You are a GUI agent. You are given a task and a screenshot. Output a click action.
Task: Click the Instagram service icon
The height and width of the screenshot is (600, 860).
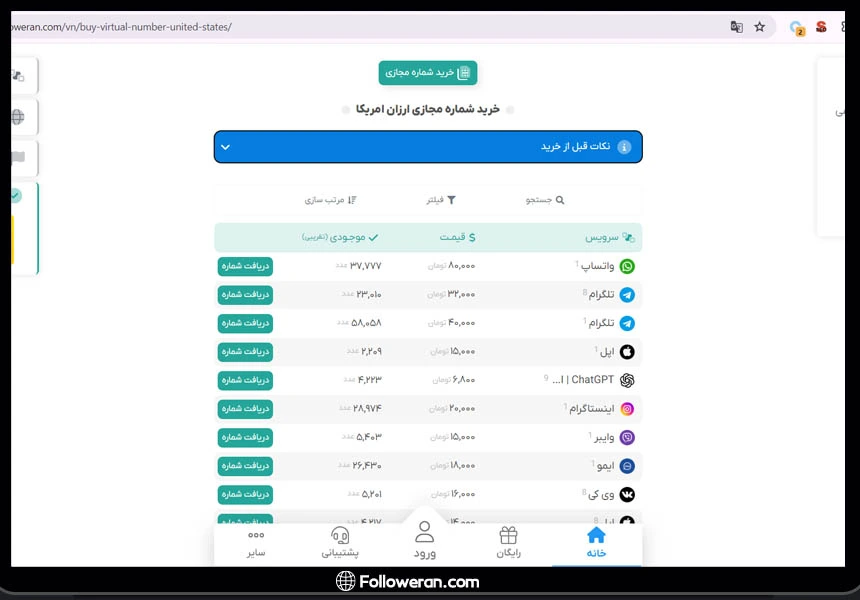tap(627, 409)
